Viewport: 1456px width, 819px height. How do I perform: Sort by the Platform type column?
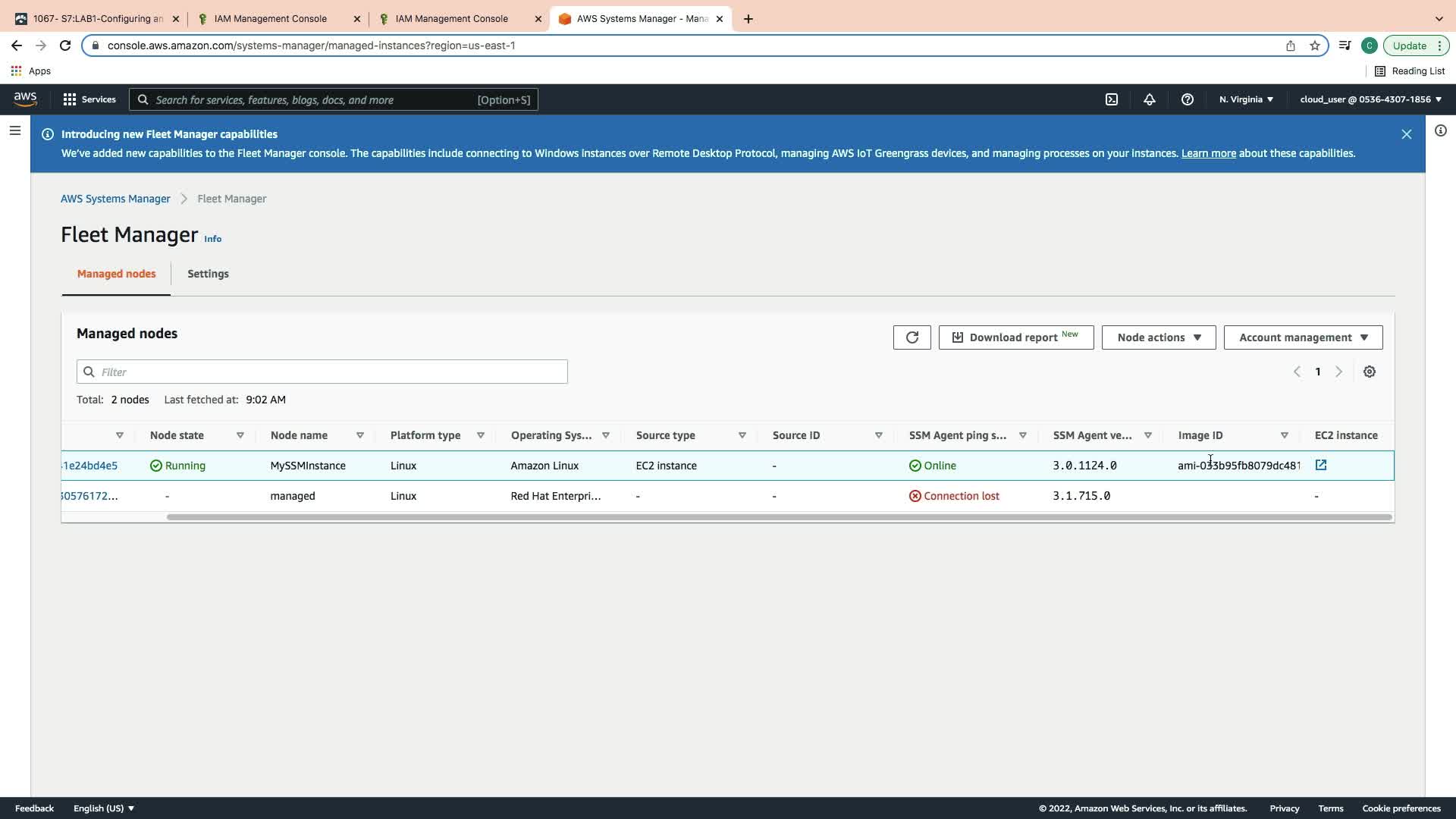480,435
